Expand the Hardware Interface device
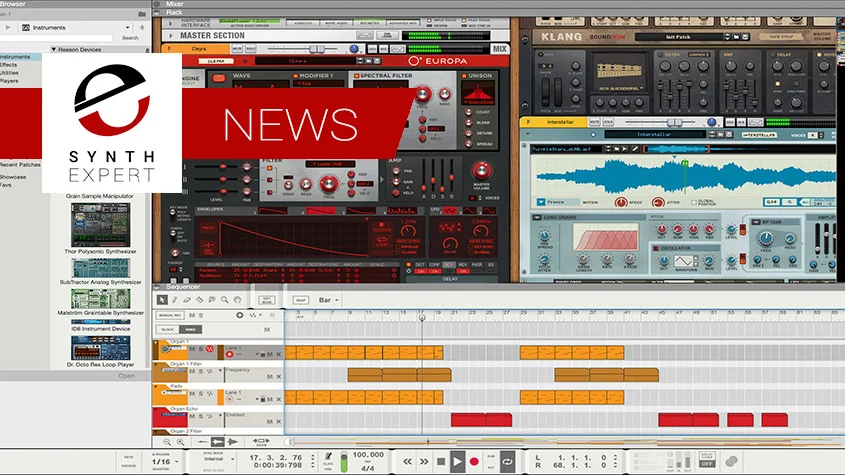 click(x=171, y=23)
